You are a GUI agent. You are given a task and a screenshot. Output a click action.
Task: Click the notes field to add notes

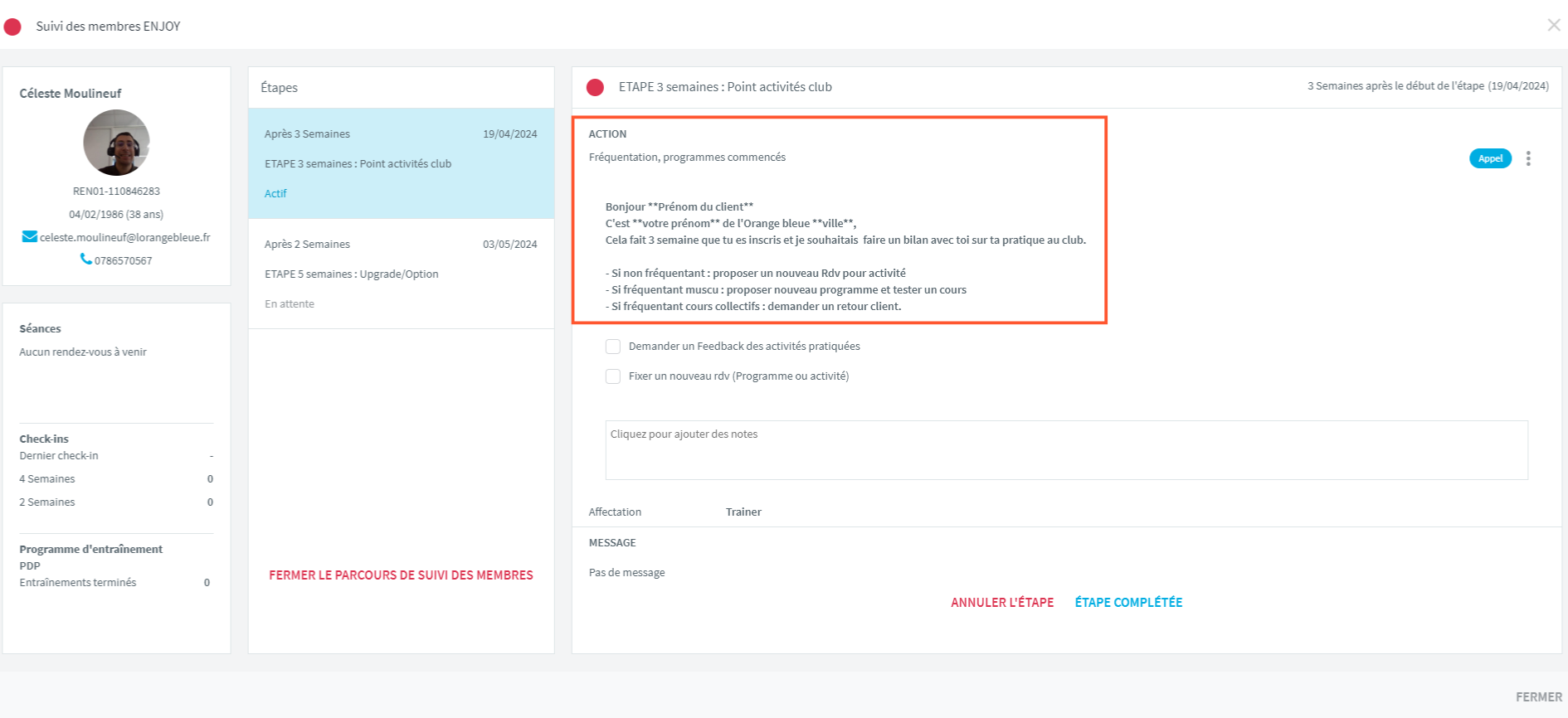point(1066,450)
